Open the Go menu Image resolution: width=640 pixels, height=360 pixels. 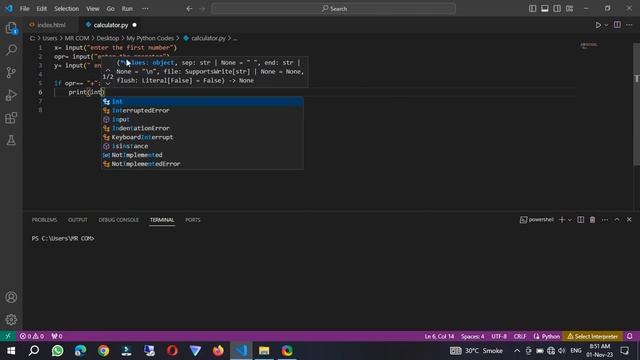coord(110,9)
